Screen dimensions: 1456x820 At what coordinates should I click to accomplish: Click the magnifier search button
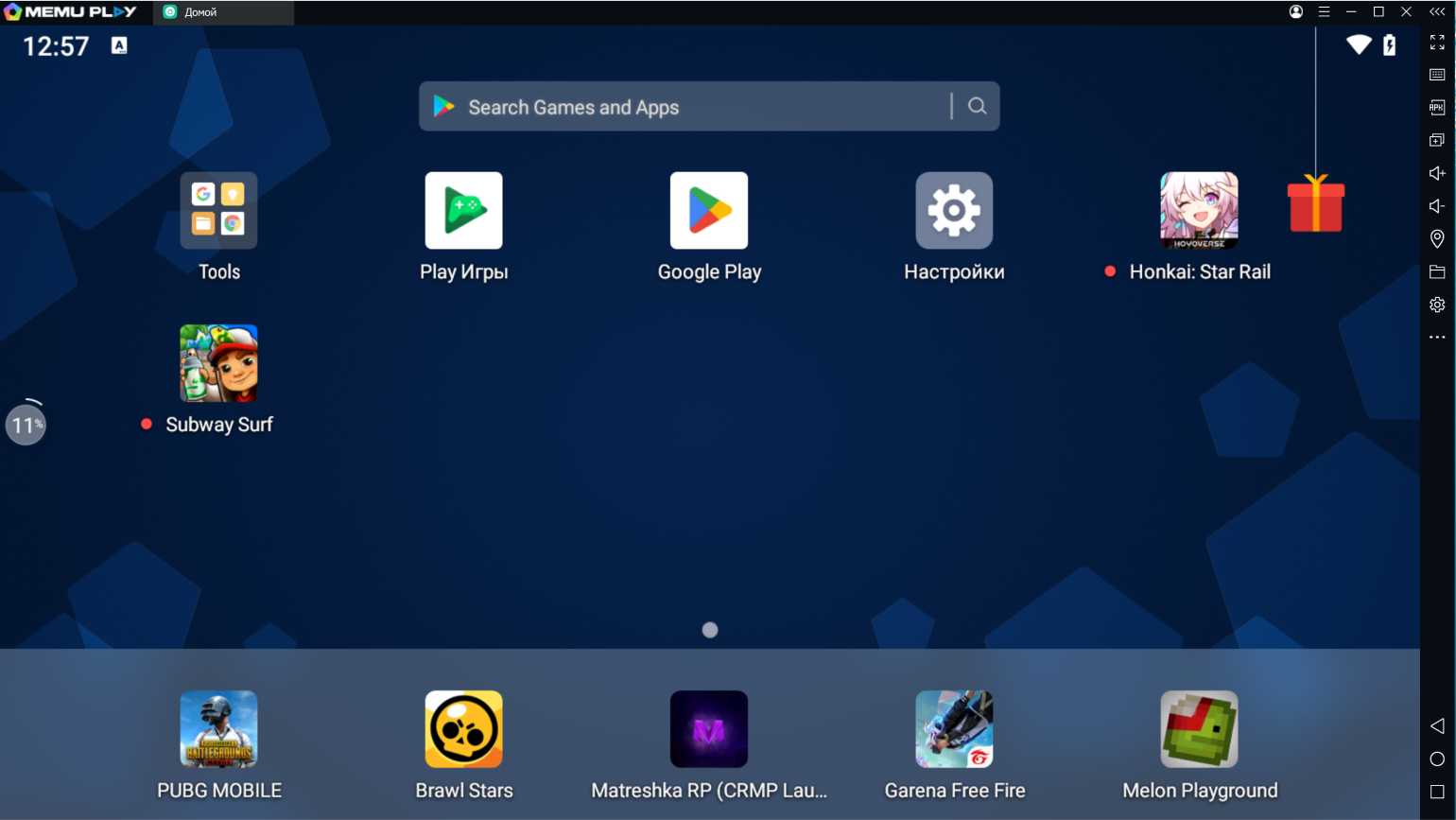pyautogui.click(x=978, y=107)
